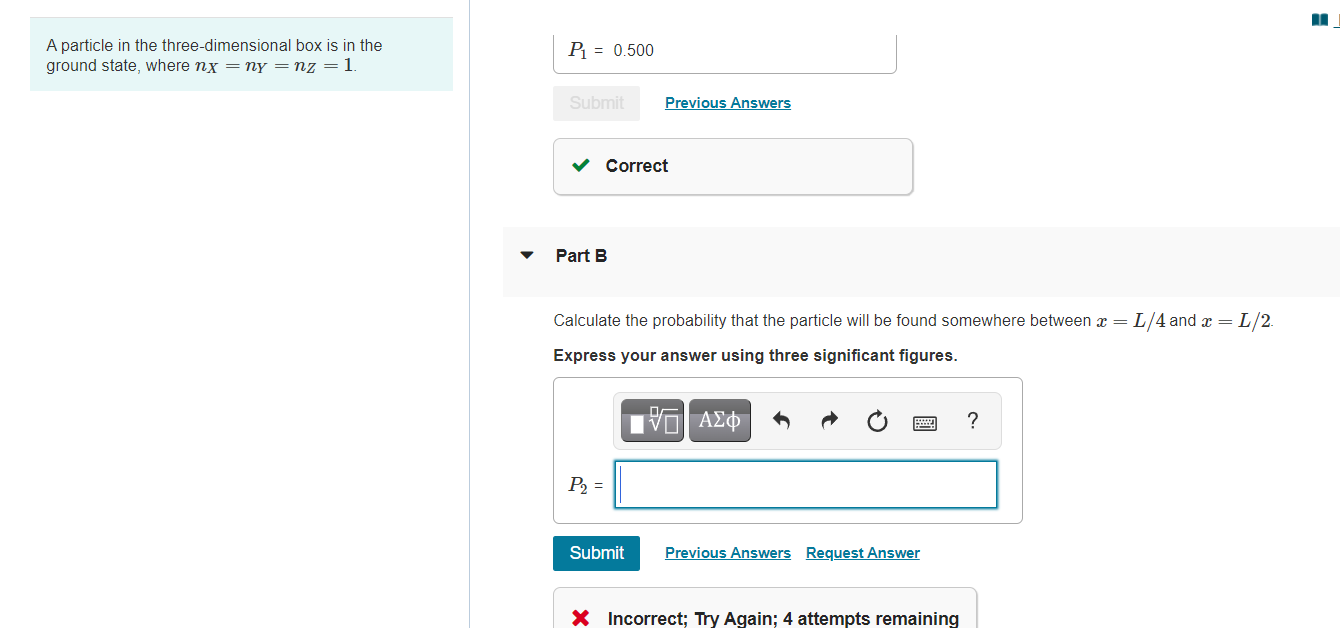
Task: Collapse Part B using its disclosure triangle
Action: pos(527,255)
